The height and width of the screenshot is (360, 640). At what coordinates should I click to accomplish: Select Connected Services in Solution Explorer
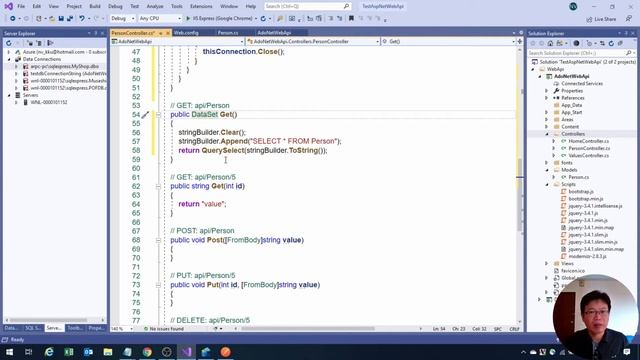pyautogui.click(x=582, y=83)
